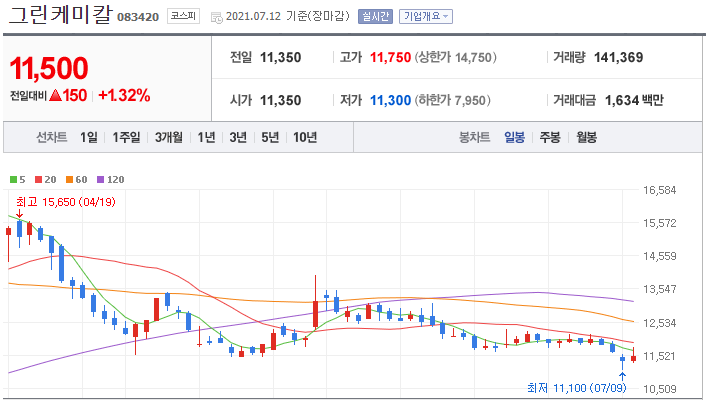
Task: Click the 15,572 price axis label
Action: (x=660, y=223)
